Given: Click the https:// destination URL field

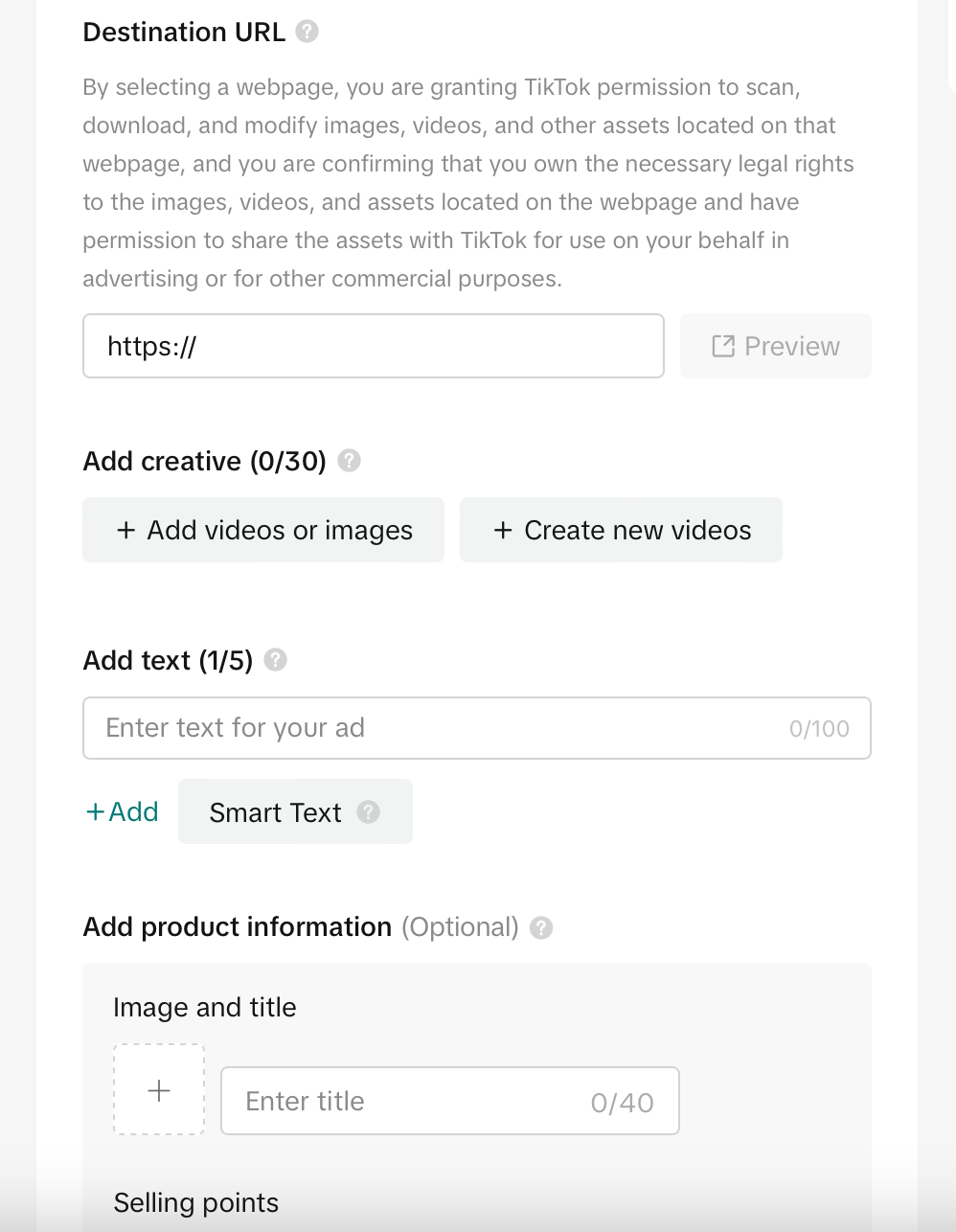Looking at the screenshot, I should 374,346.
